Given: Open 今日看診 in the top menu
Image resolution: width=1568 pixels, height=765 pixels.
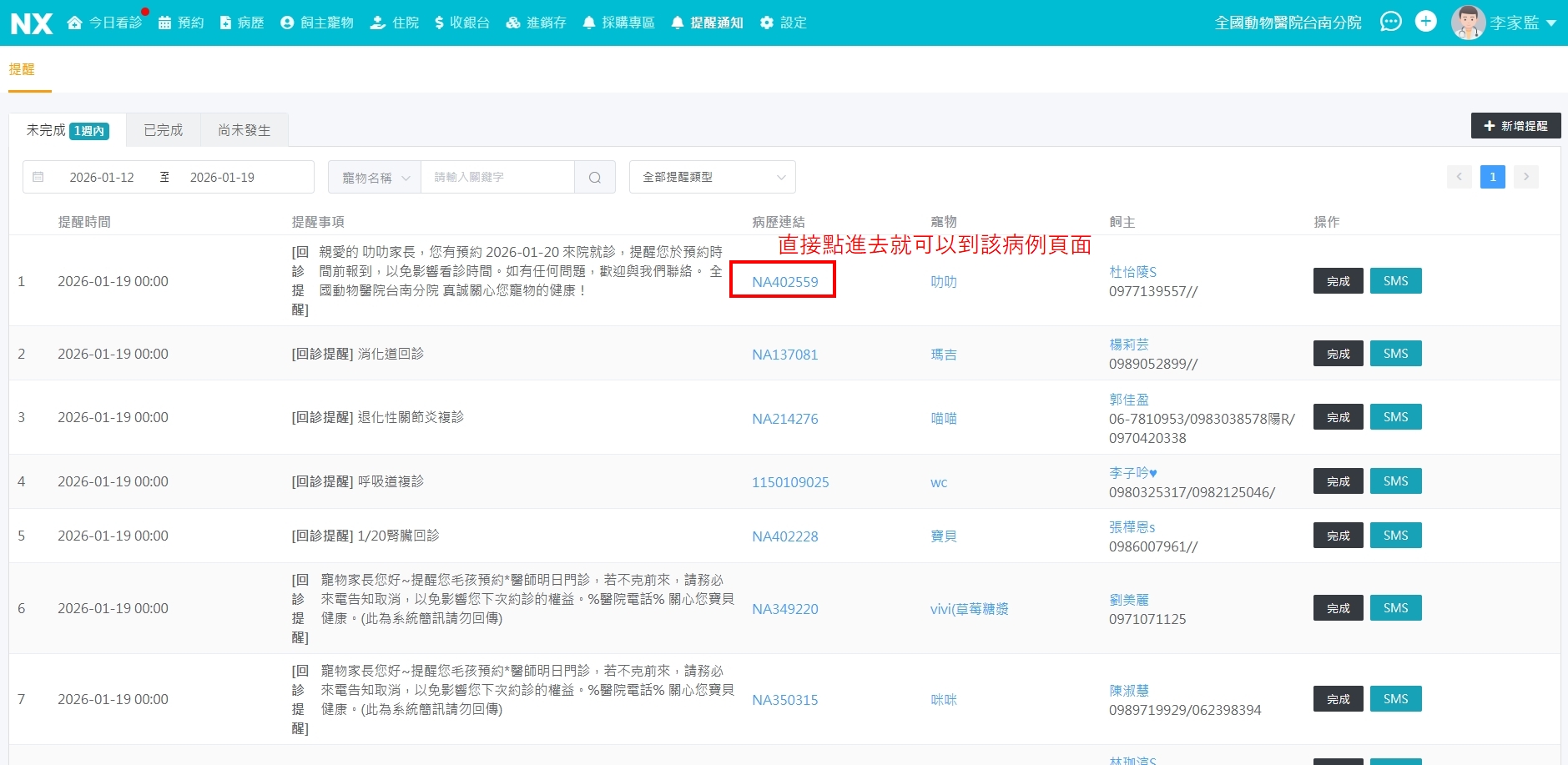Looking at the screenshot, I should click(x=105, y=23).
